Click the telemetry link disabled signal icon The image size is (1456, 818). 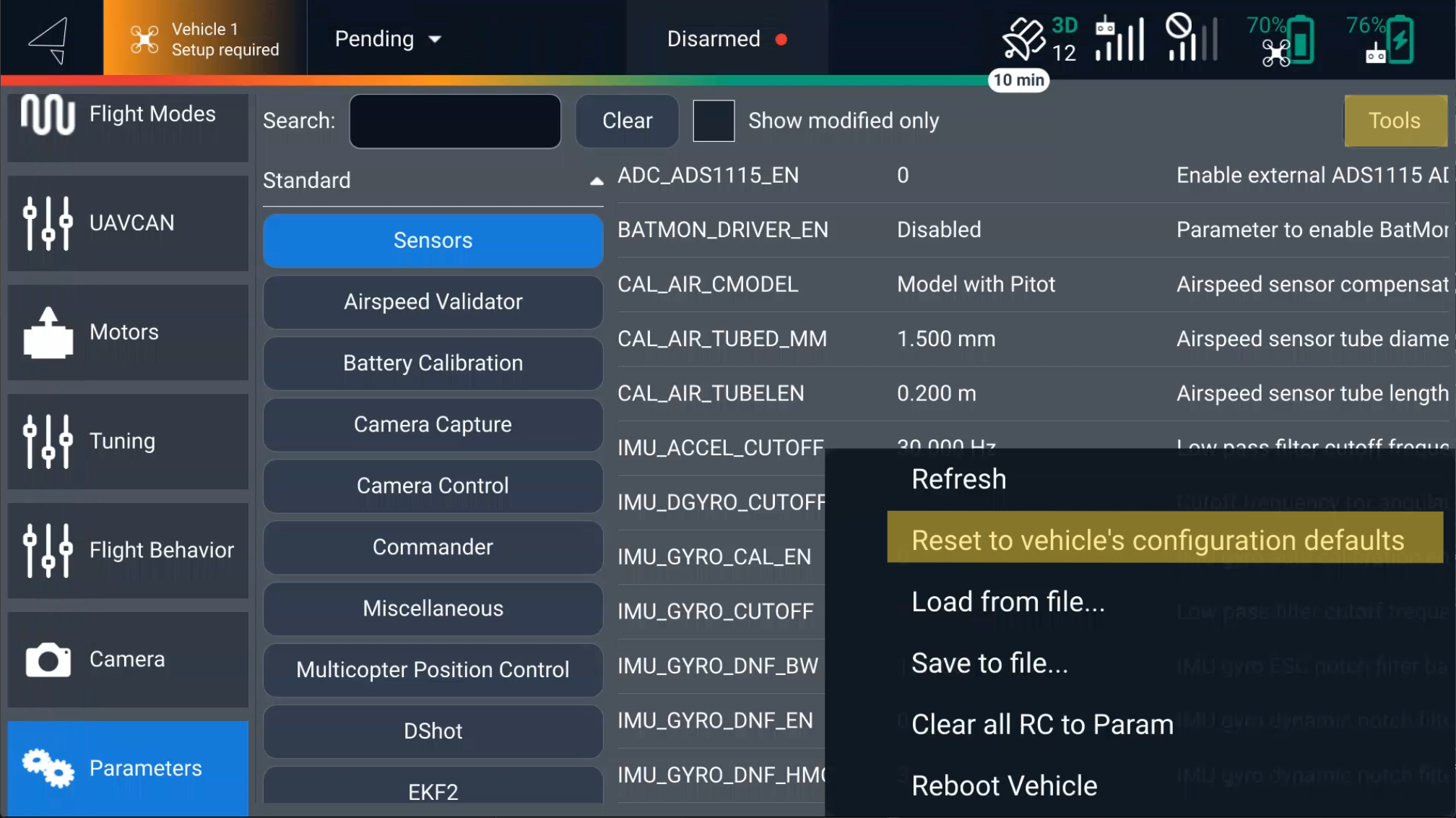tap(1190, 39)
